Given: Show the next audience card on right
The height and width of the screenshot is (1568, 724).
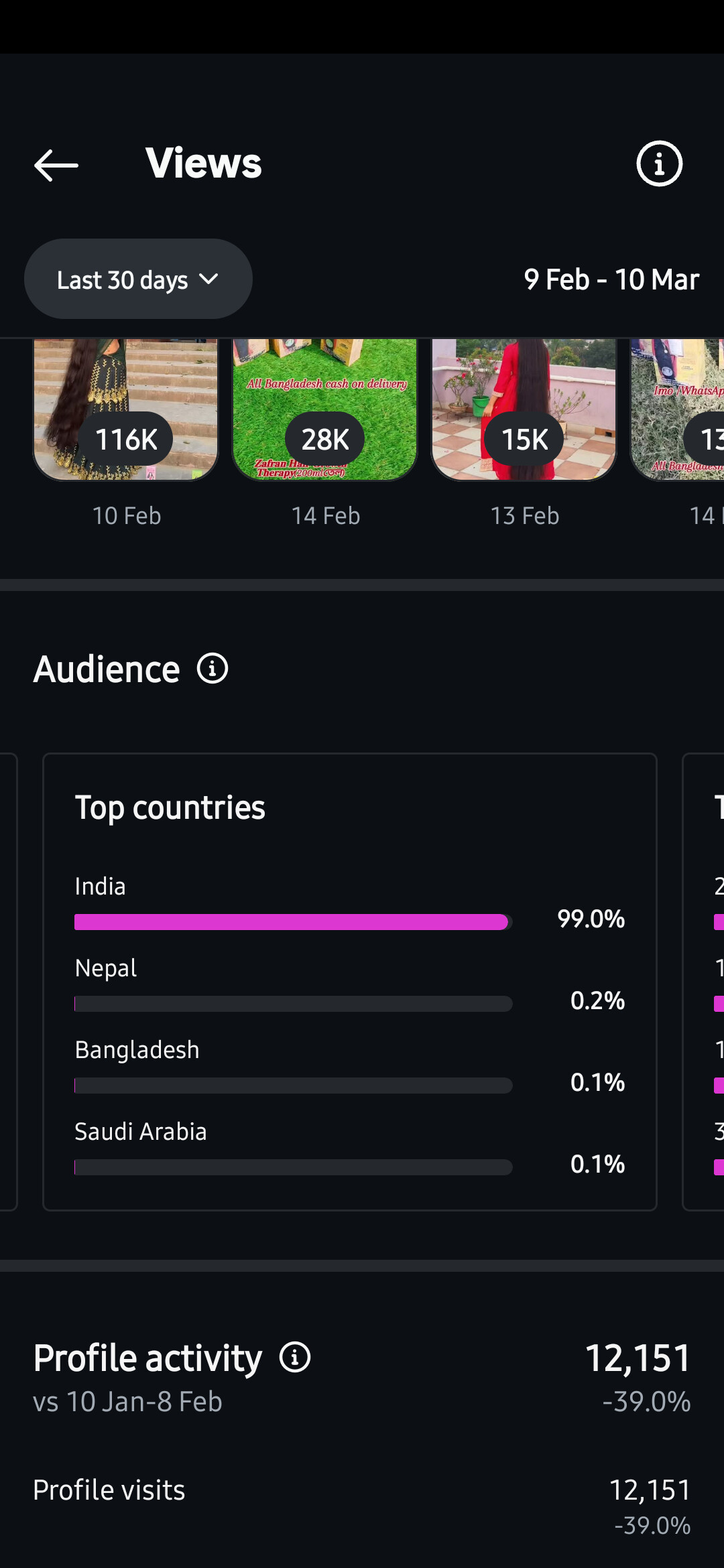Looking at the screenshot, I should (x=704, y=982).
